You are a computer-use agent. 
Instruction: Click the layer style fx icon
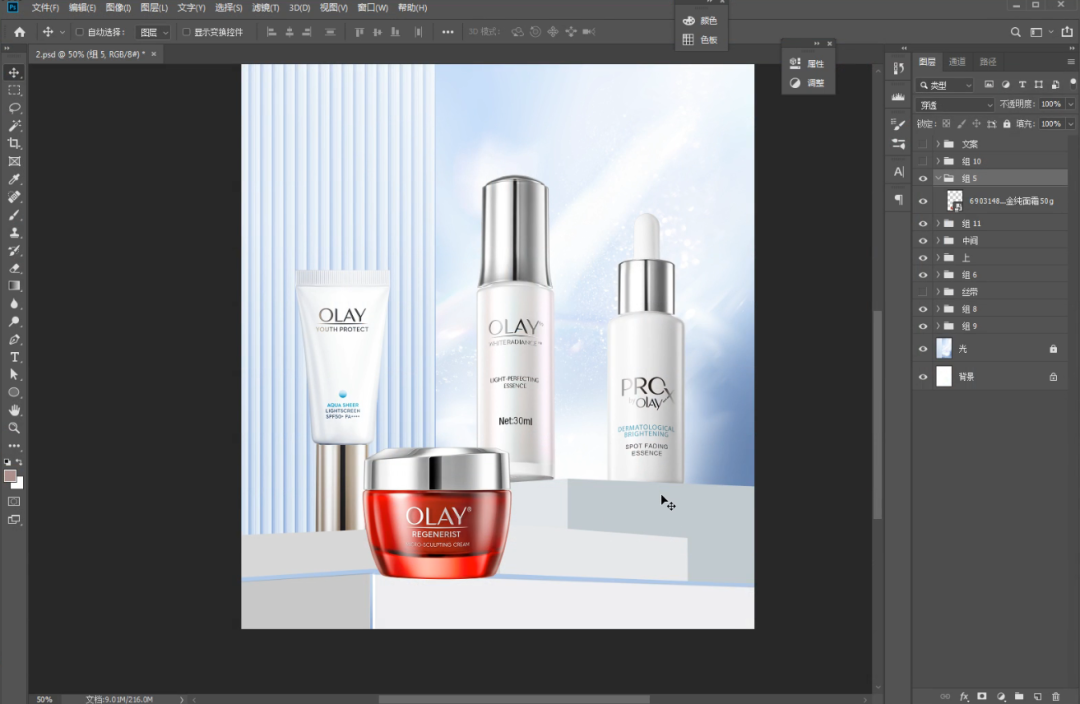pyautogui.click(x=964, y=696)
